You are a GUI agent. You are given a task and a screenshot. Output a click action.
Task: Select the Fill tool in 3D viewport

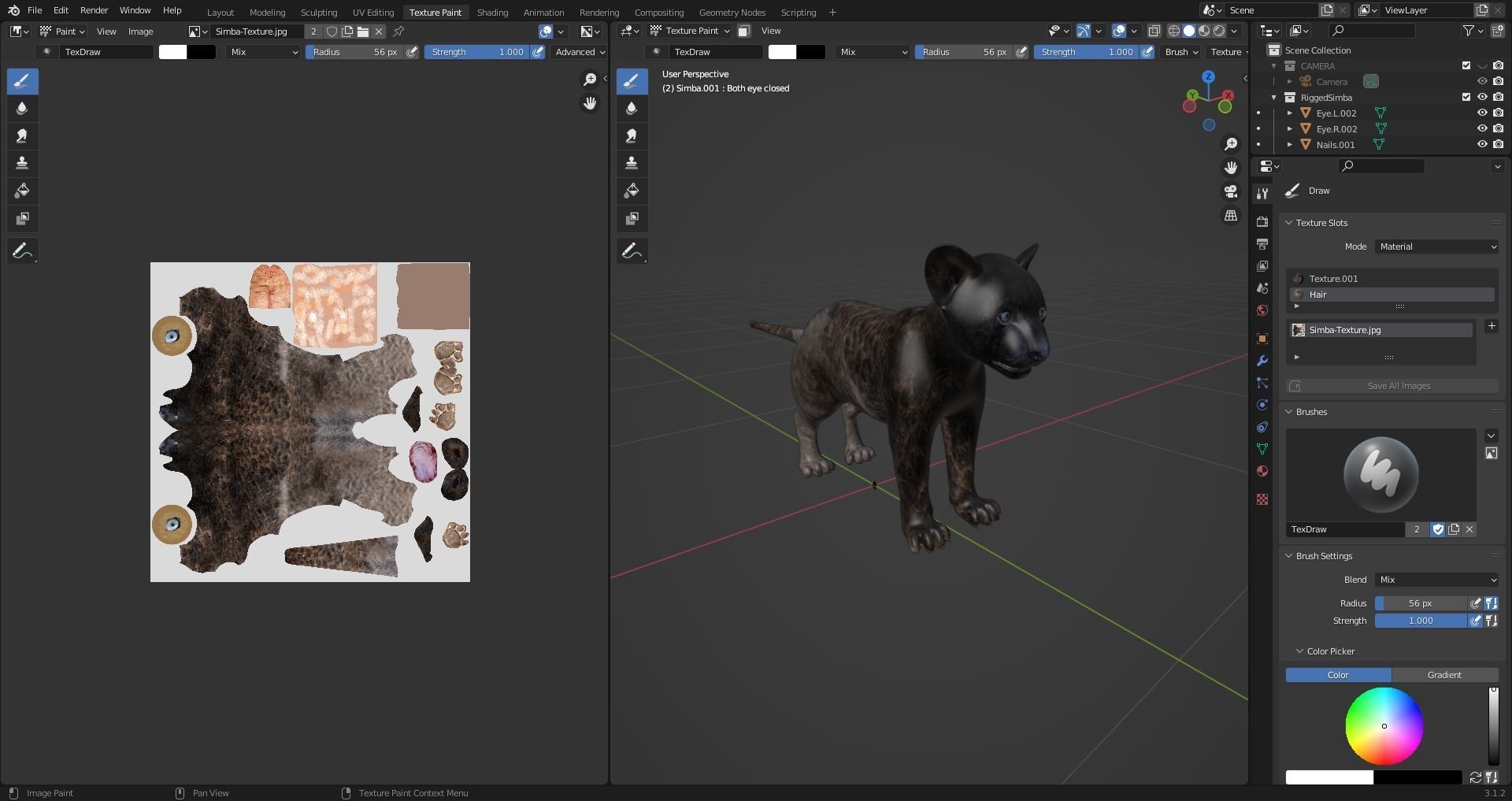(632, 191)
